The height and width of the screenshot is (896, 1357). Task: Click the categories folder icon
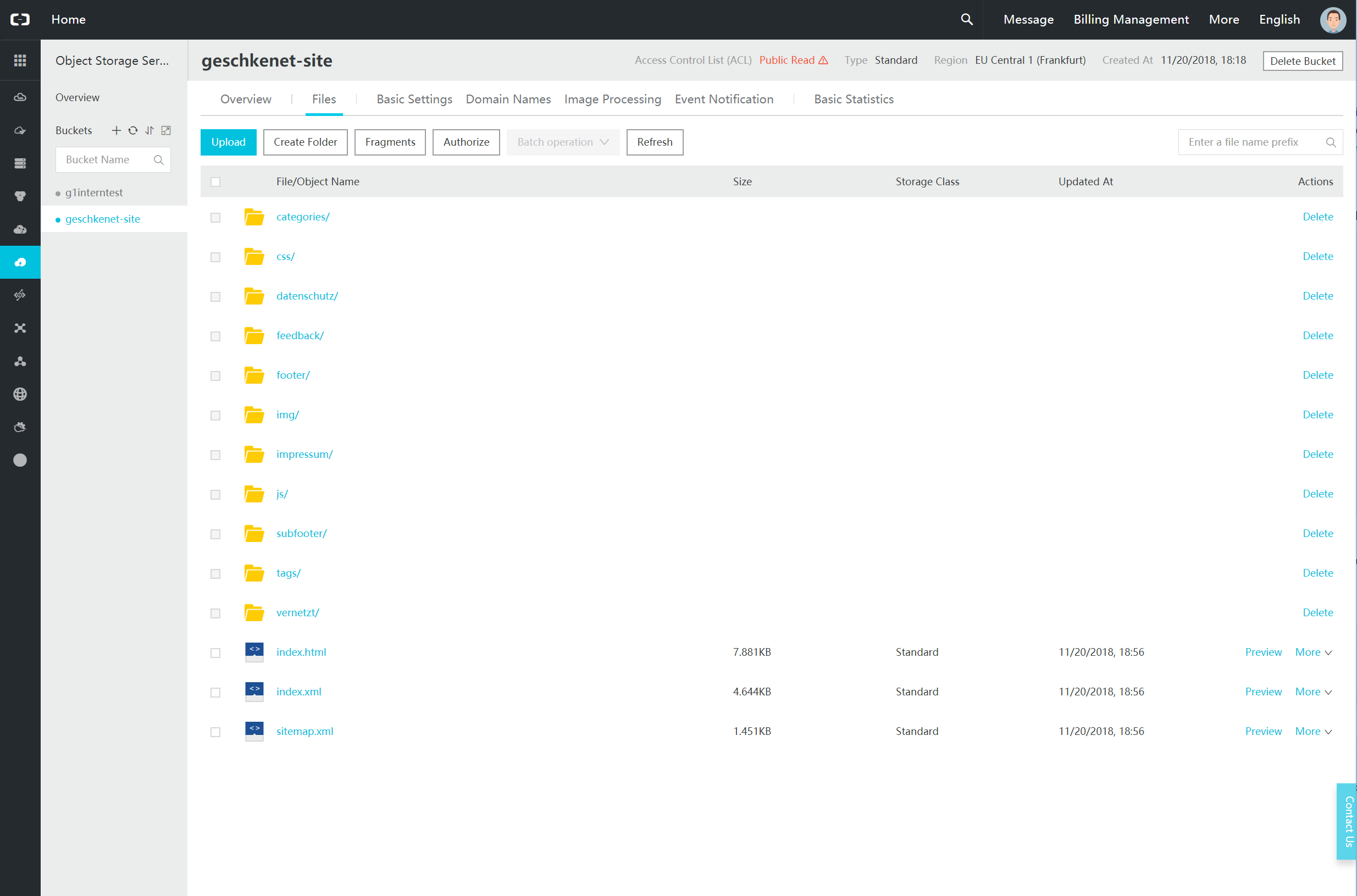click(254, 217)
